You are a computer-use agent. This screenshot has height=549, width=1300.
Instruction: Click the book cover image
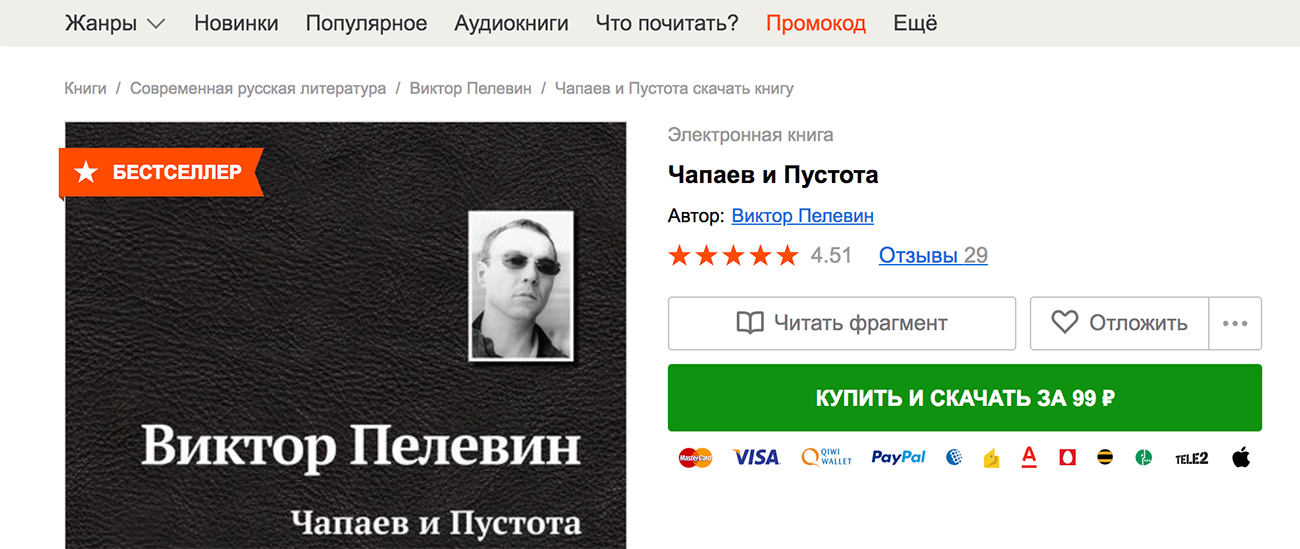[x=346, y=335]
